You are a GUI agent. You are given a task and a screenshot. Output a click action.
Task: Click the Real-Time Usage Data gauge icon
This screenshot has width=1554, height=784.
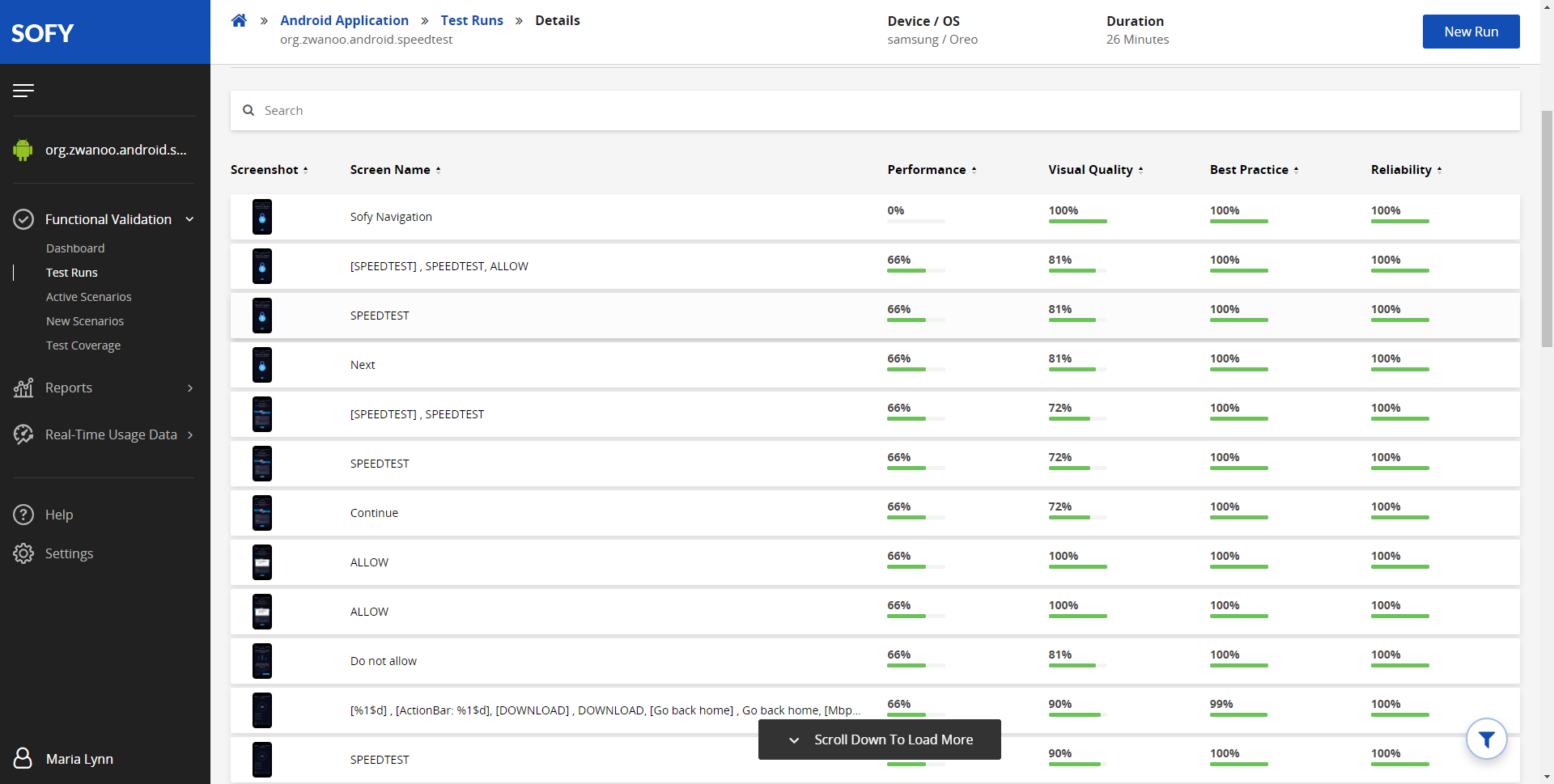coord(23,434)
